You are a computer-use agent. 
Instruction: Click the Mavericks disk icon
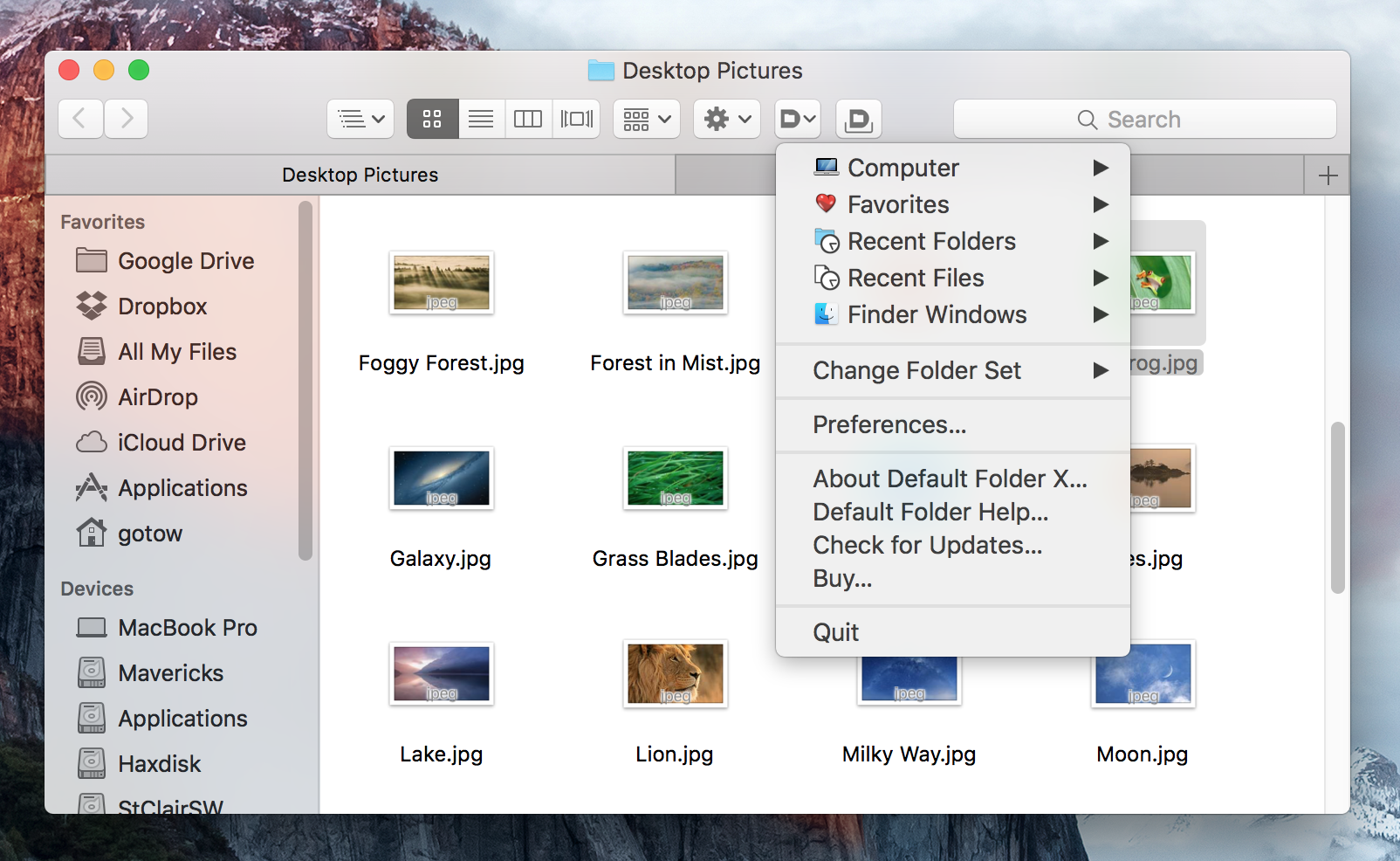tap(92, 672)
